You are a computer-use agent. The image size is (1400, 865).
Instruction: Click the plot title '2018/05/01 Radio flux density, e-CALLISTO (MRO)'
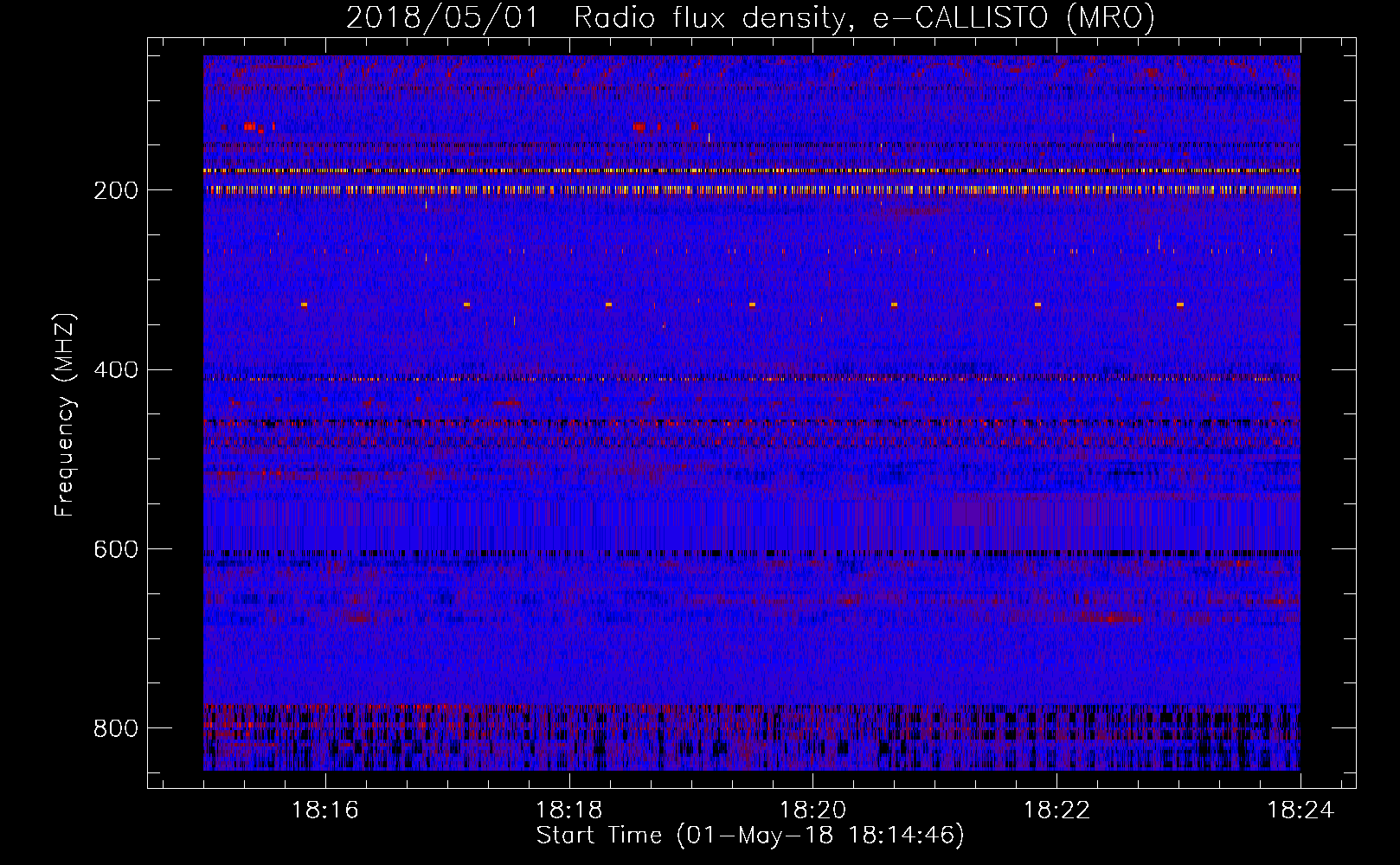[750, 17]
